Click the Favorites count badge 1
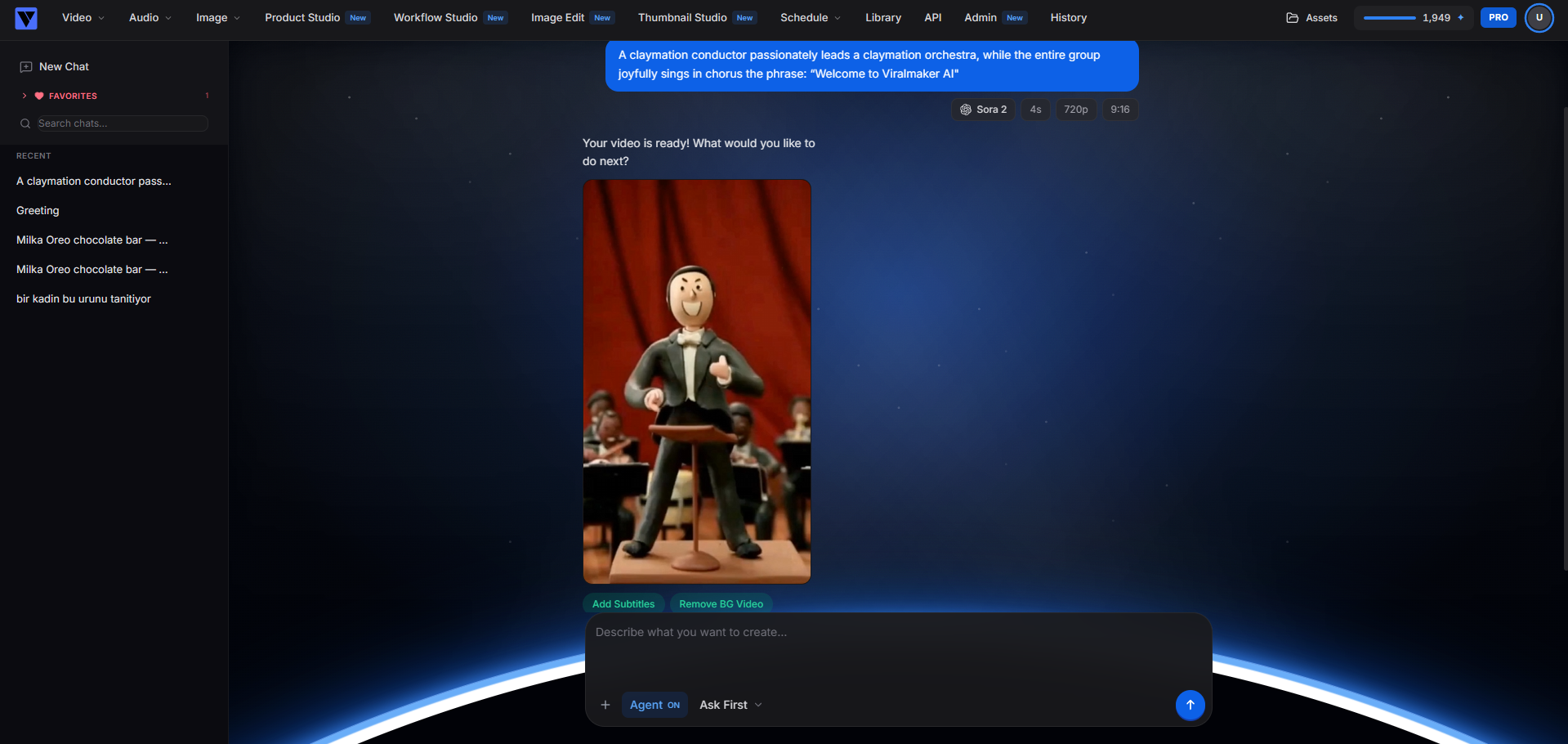This screenshot has width=1568, height=744. coord(207,96)
